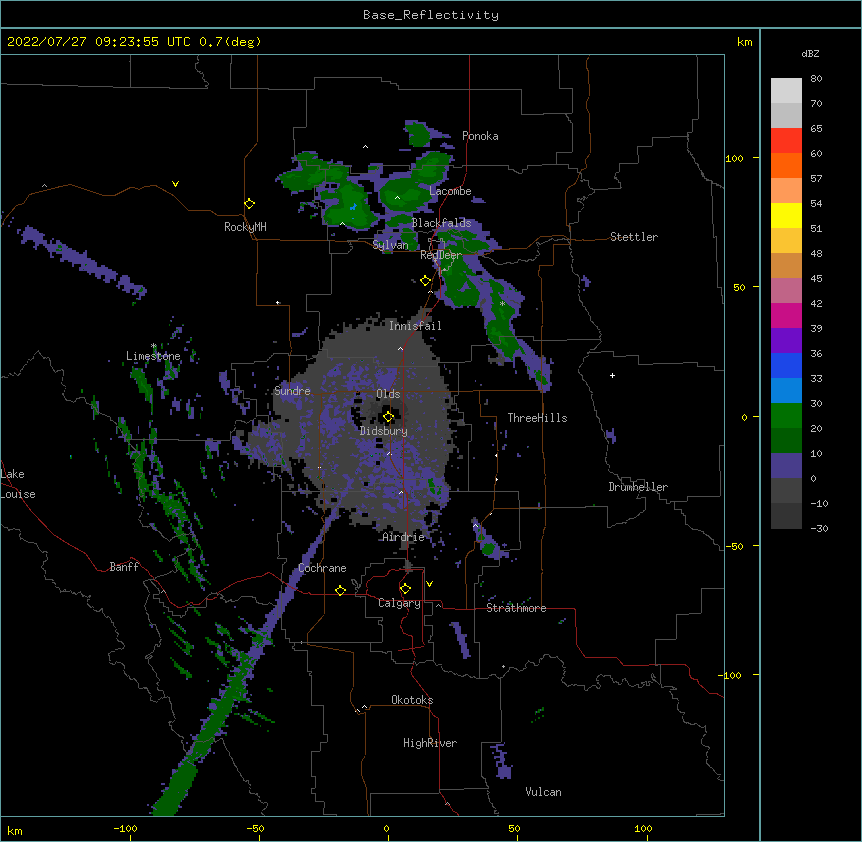Click the Okotoks town label
The image size is (862, 842).
(412, 700)
